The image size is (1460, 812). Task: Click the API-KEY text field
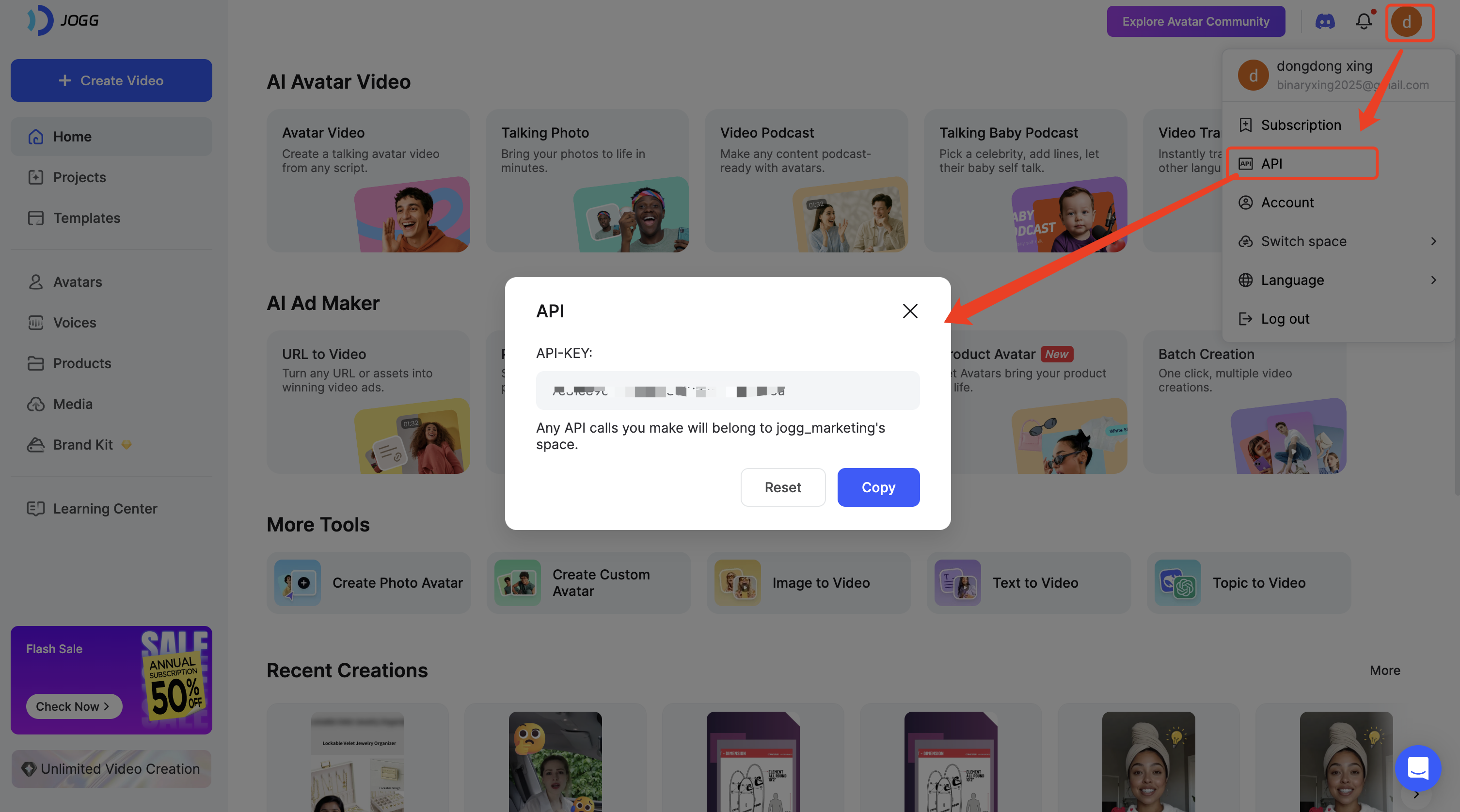727,390
